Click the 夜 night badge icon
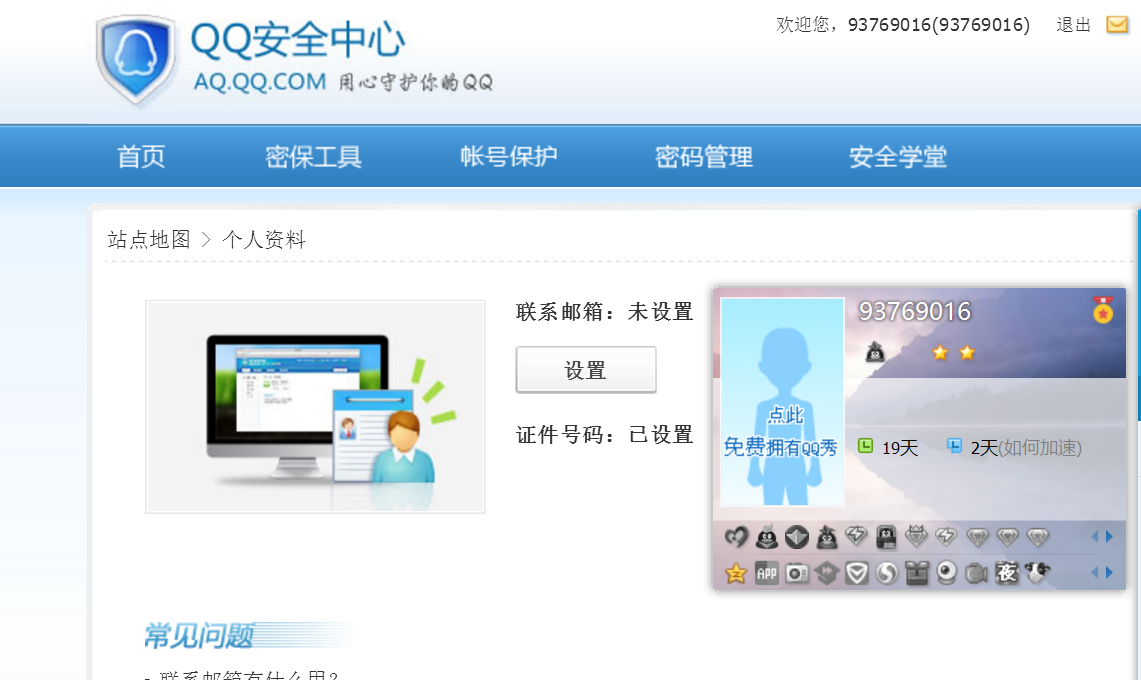 pyautogui.click(x=1006, y=574)
